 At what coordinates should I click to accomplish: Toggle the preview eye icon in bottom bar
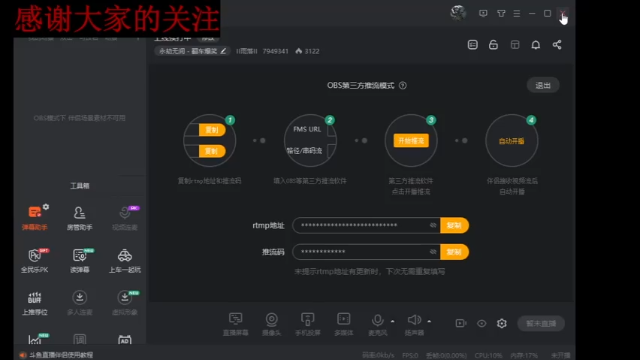[x=482, y=323]
